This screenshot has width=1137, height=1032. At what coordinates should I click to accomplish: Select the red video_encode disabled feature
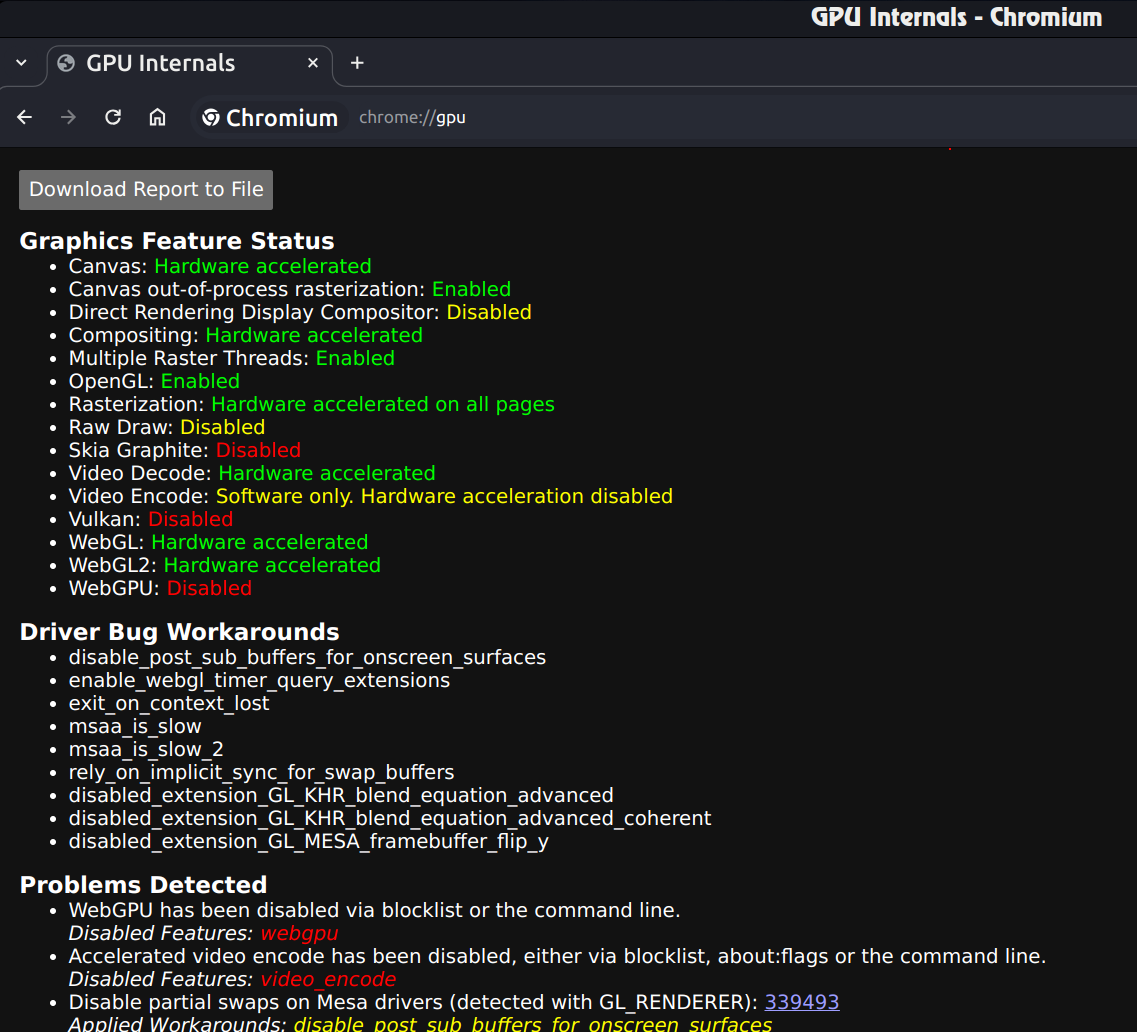point(328,980)
